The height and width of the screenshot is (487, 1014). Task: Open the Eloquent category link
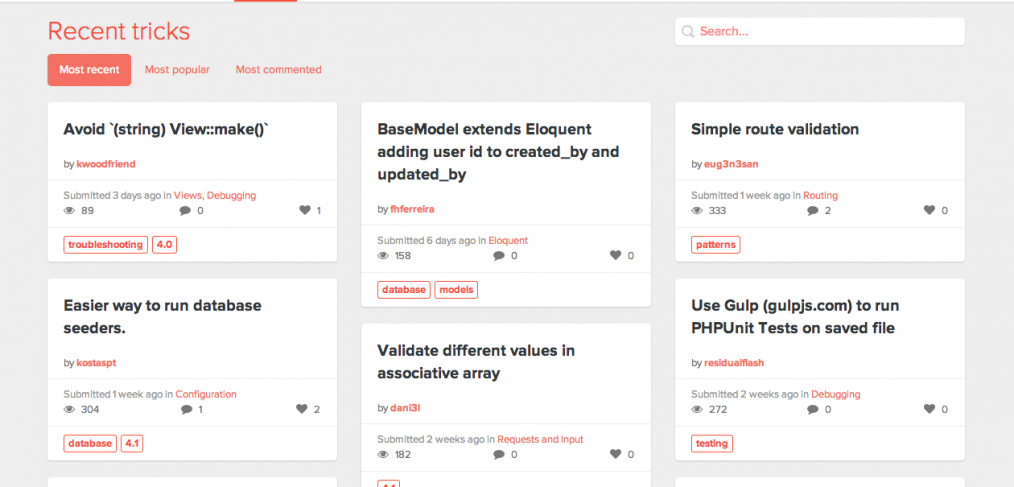[508, 241]
